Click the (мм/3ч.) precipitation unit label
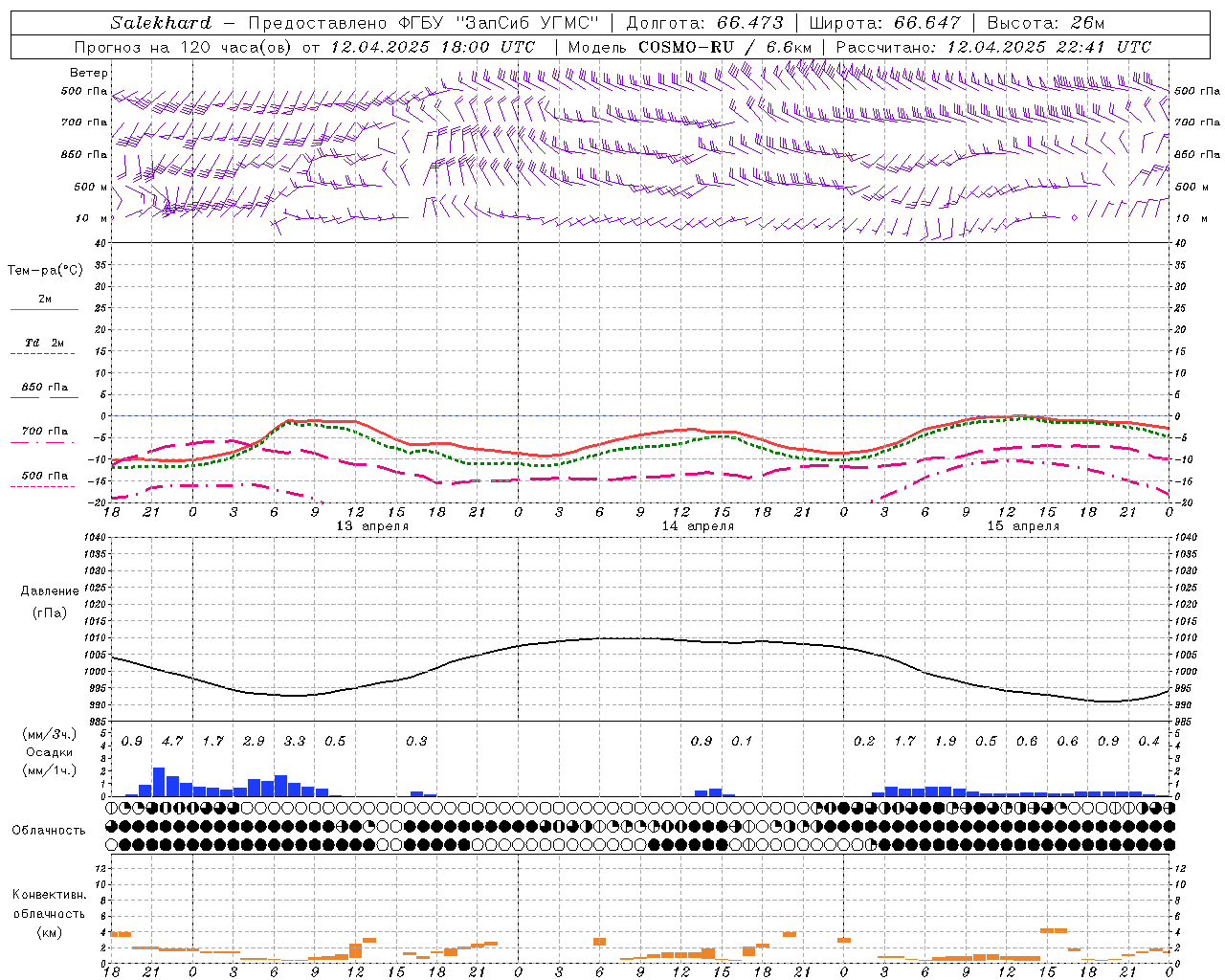The image size is (1225, 980). (49, 734)
